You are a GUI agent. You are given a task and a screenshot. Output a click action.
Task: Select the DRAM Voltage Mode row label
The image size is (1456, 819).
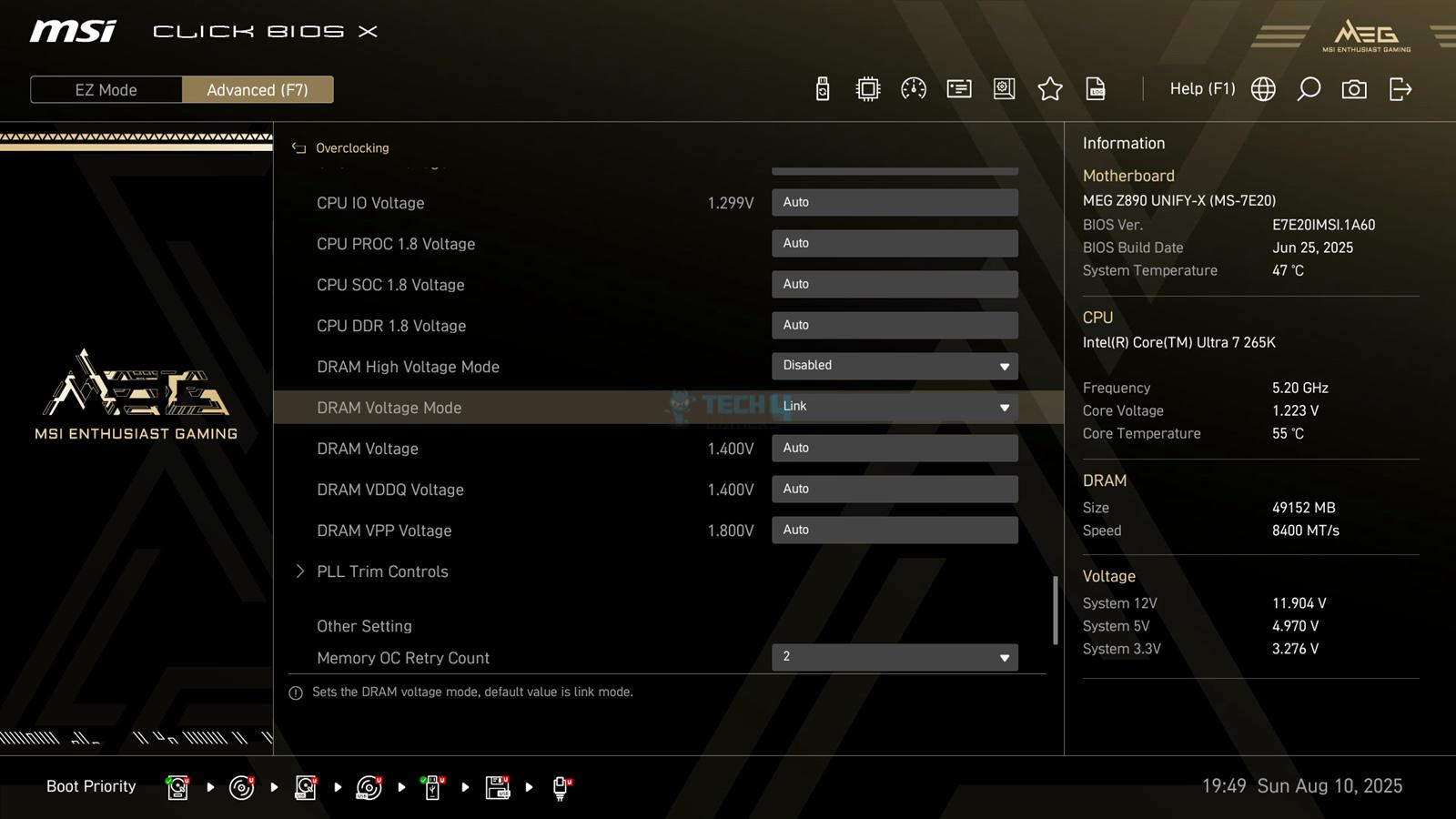(389, 408)
